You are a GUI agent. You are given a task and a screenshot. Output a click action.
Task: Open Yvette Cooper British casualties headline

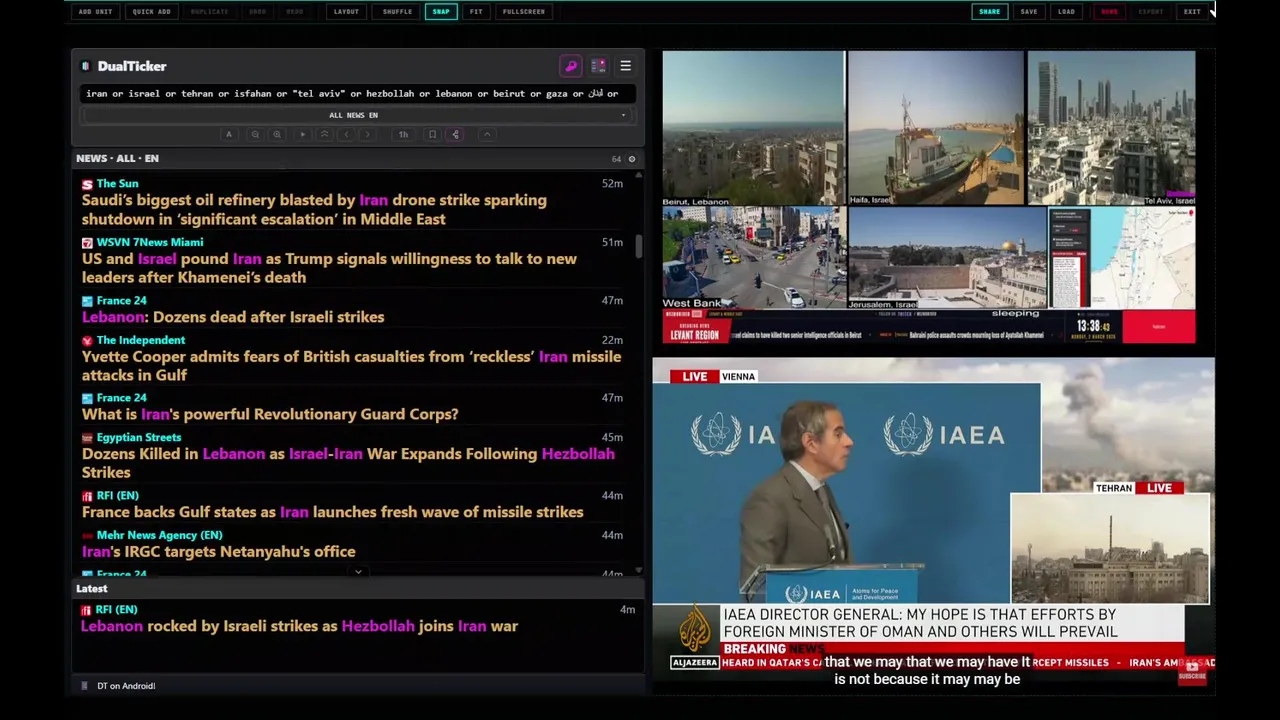351,365
